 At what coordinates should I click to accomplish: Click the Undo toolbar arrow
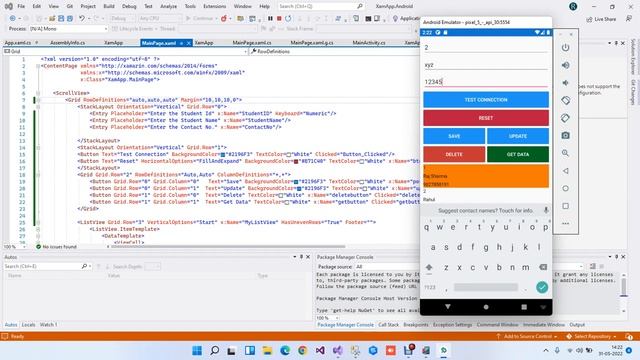click(x=82, y=18)
